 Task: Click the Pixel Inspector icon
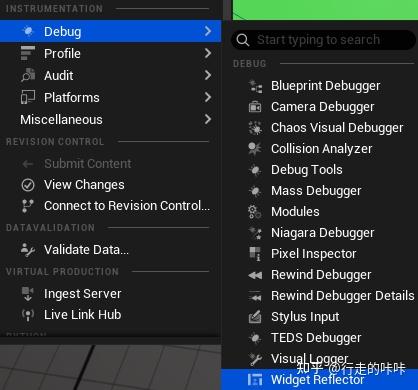point(255,254)
